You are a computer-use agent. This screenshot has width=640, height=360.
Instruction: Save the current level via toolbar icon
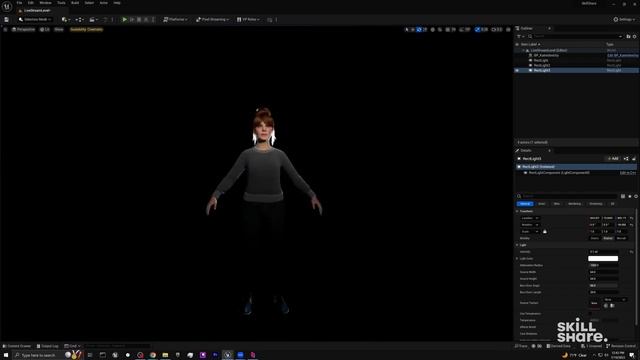pos(7,20)
